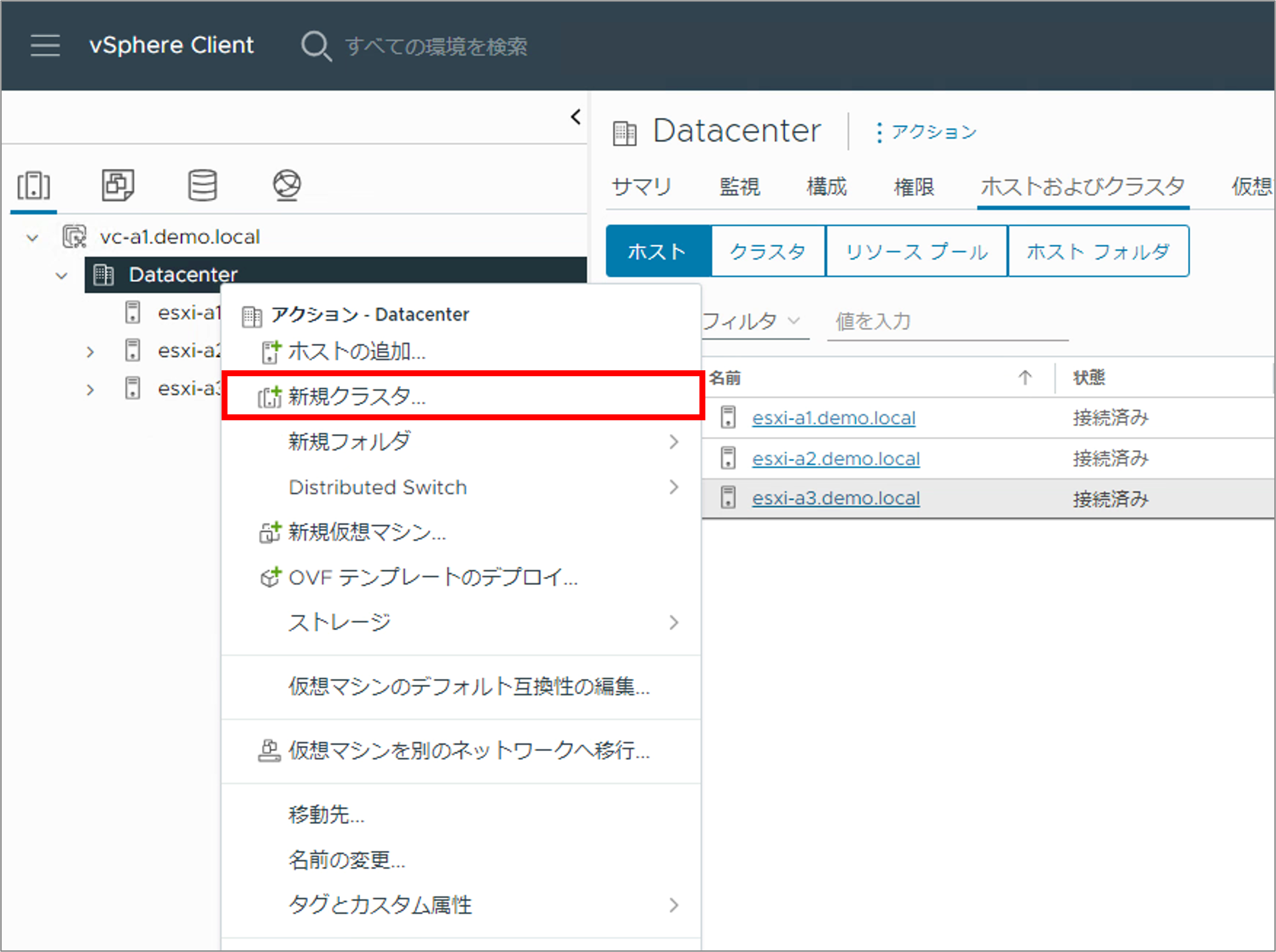Click the vSphere Client title

pyautogui.click(x=171, y=45)
